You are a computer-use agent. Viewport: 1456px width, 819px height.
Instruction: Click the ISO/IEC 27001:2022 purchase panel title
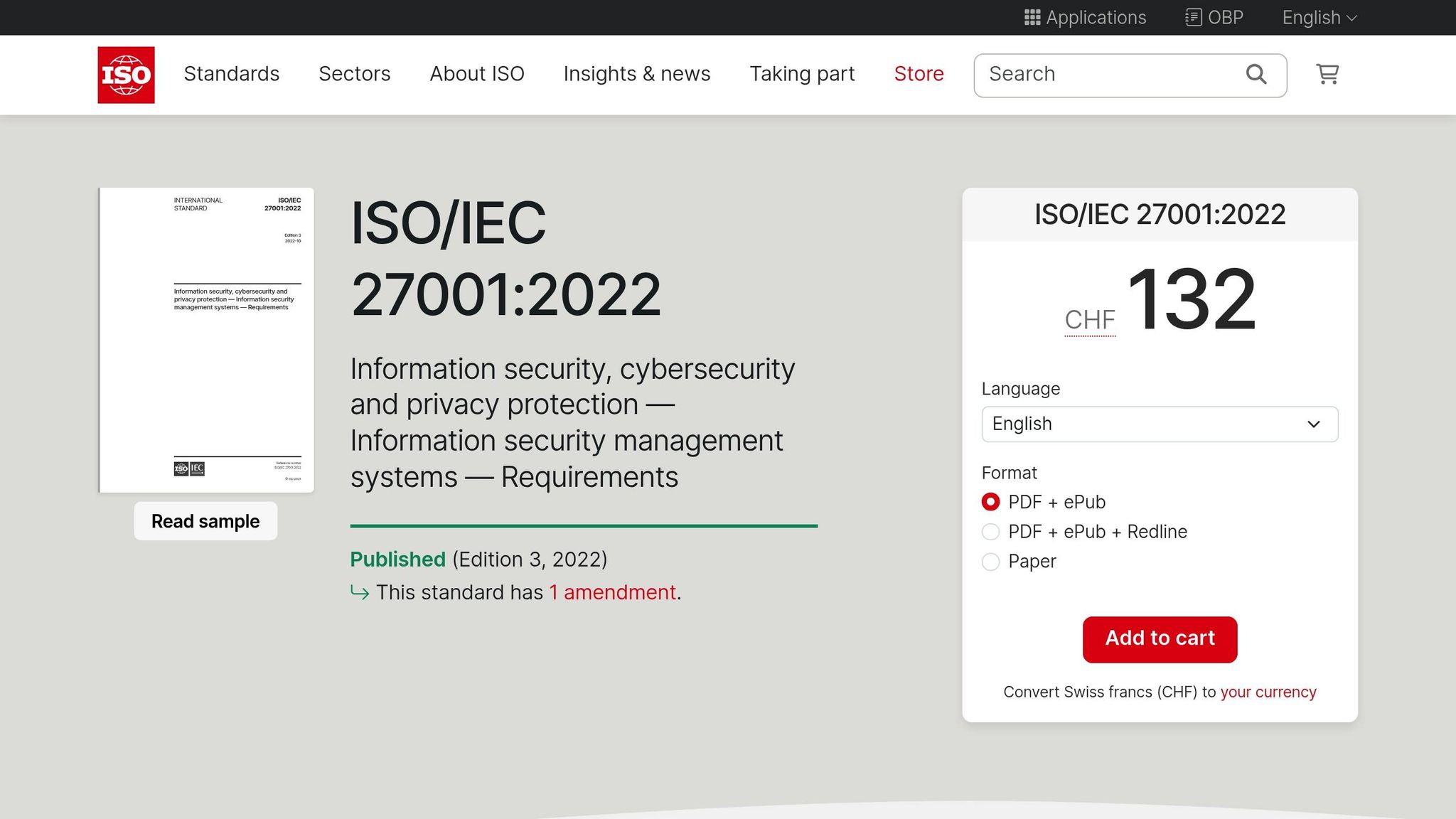(x=1160, y=215)
